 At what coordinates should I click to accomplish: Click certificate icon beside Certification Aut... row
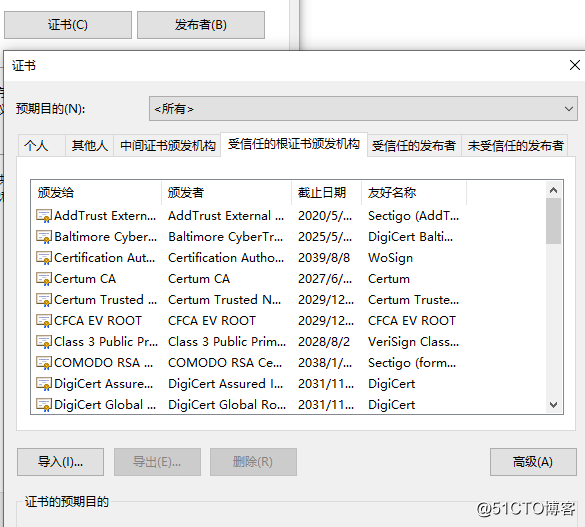(44, 258)
